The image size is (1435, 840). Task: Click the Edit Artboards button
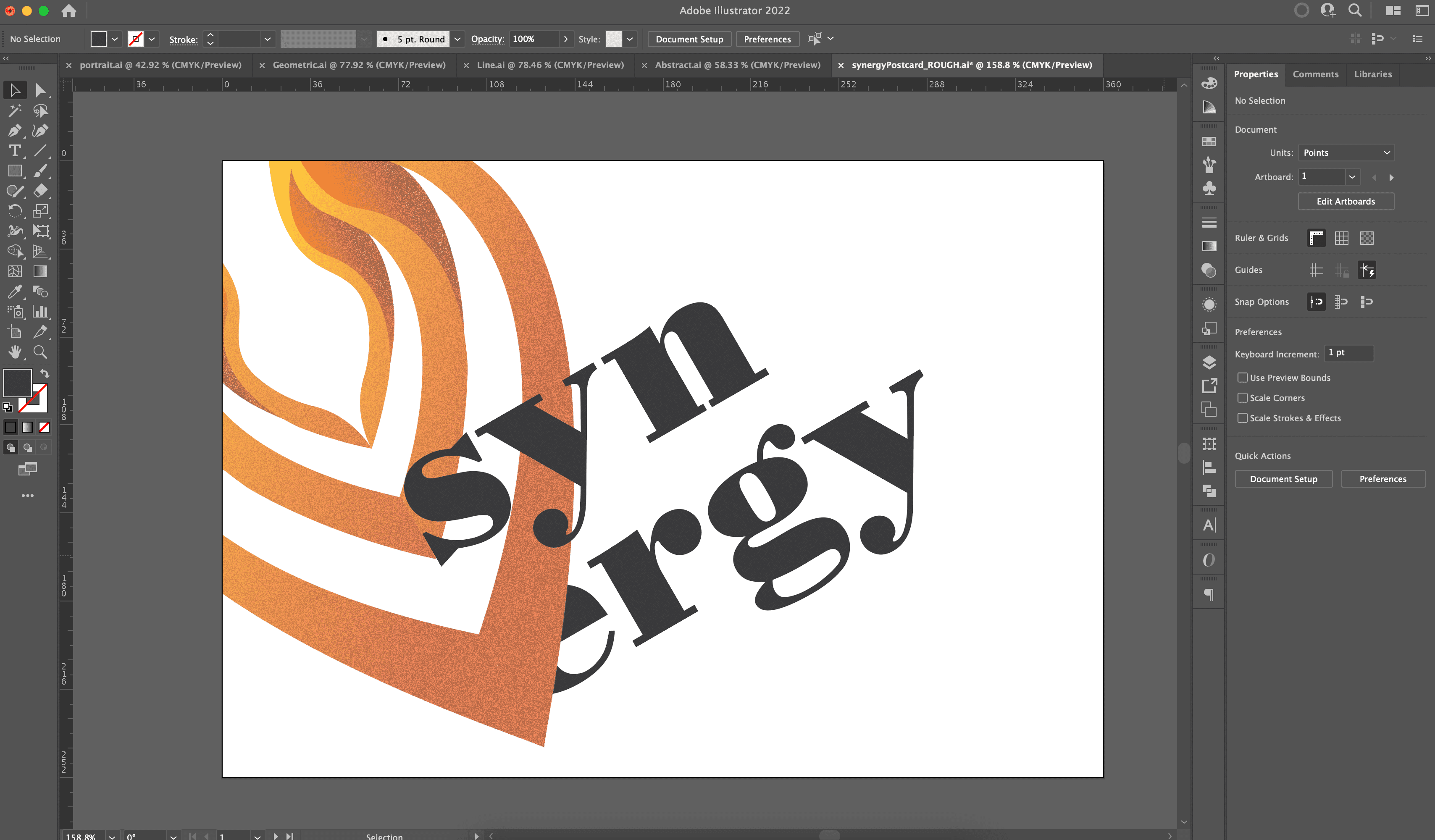(1345, 201)
